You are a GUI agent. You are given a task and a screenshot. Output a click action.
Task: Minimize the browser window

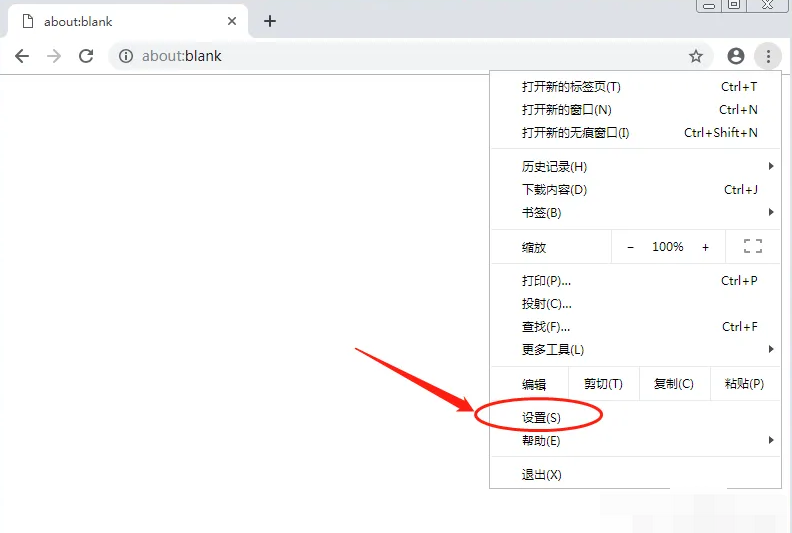709,6
